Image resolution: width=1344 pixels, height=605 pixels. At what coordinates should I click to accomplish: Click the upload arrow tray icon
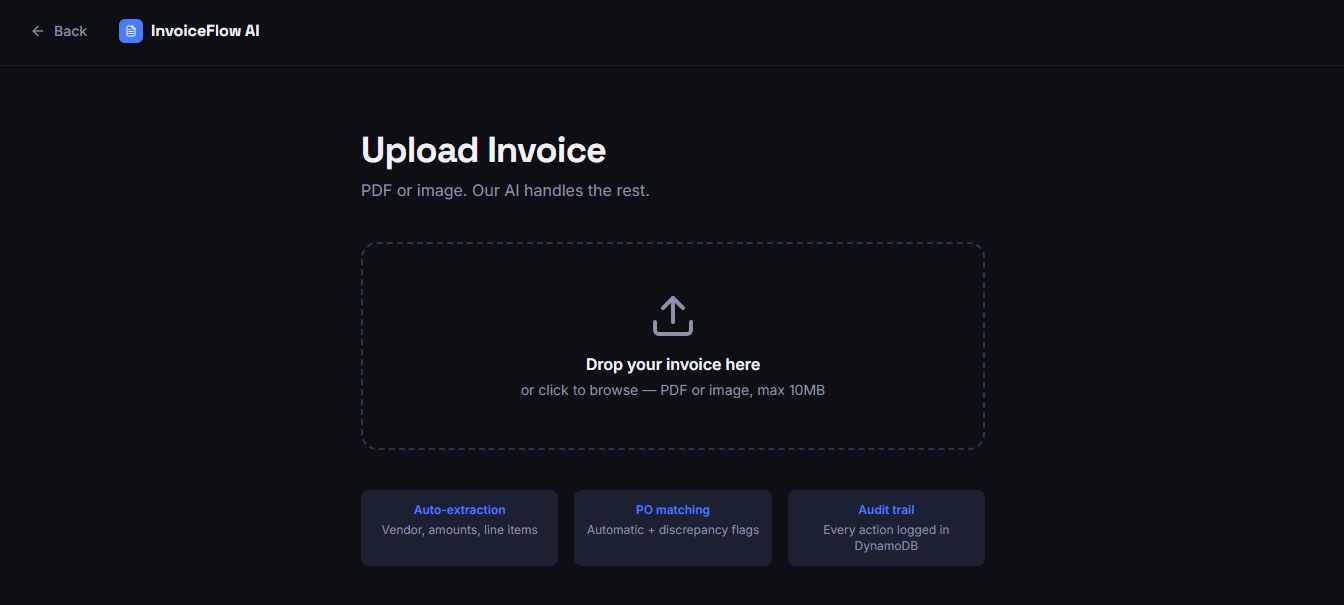pyautogui.click(x=673, y=316)
